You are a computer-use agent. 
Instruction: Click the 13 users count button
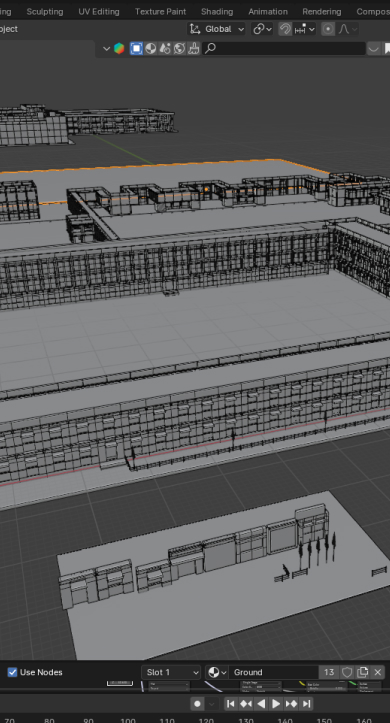329,672
